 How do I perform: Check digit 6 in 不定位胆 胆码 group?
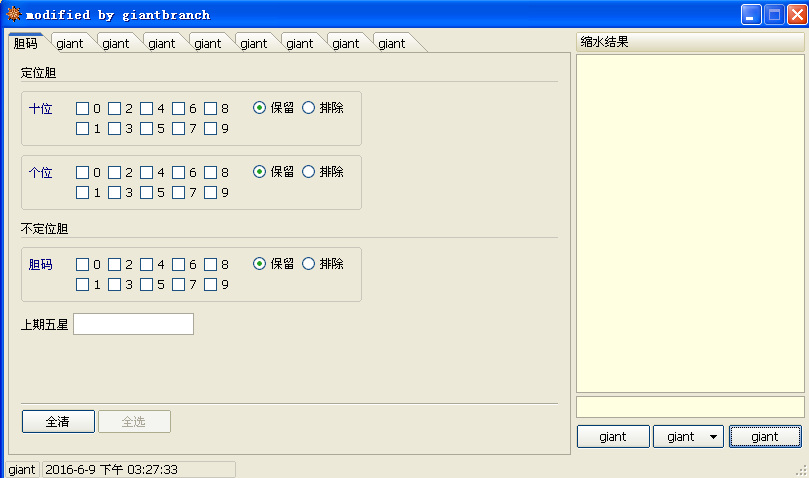coord(179,264)
